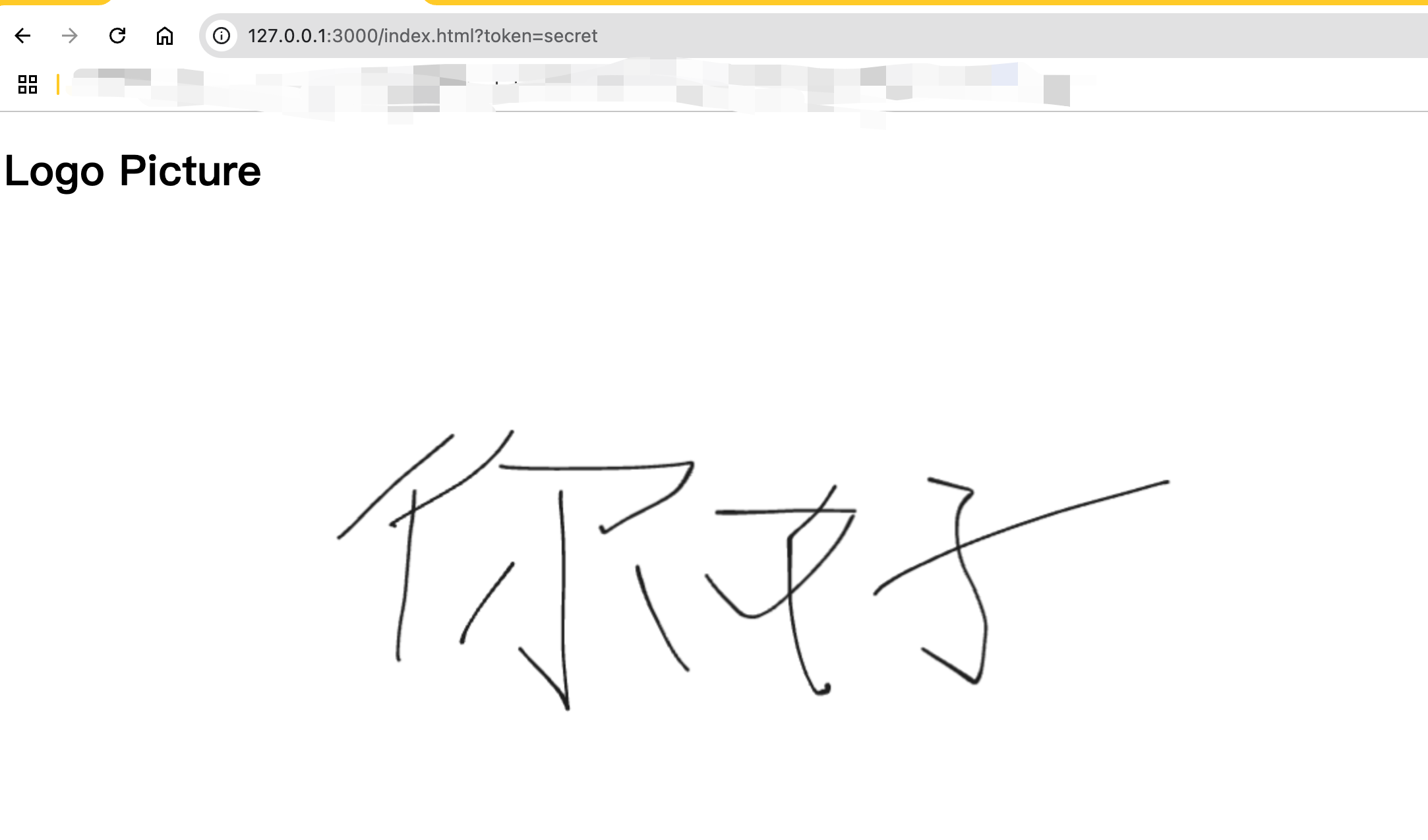This screenshot has height=840, width=1428.
Task: Open the home page via house icon
Action: 165,36
